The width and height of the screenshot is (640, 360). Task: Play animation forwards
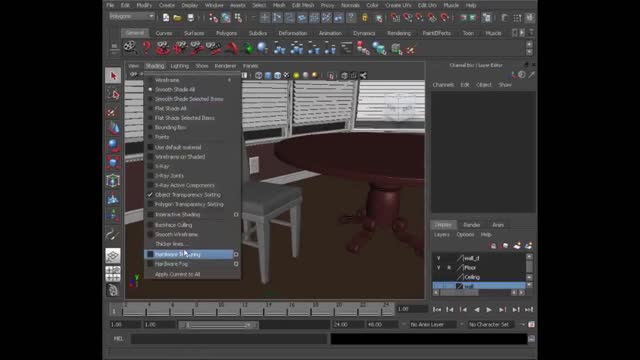489,310
